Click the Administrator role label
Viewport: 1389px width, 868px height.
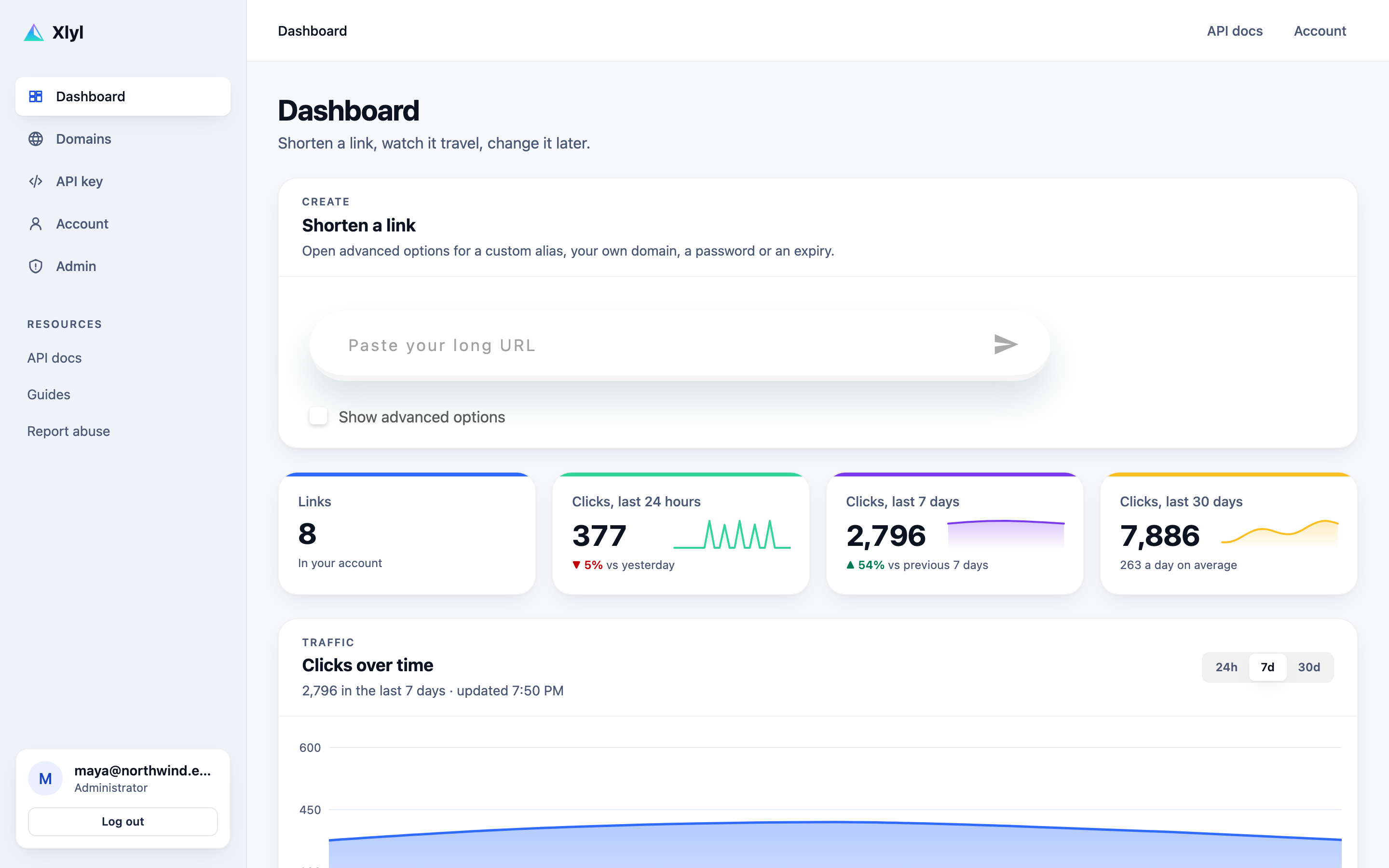tap(111, 787)
